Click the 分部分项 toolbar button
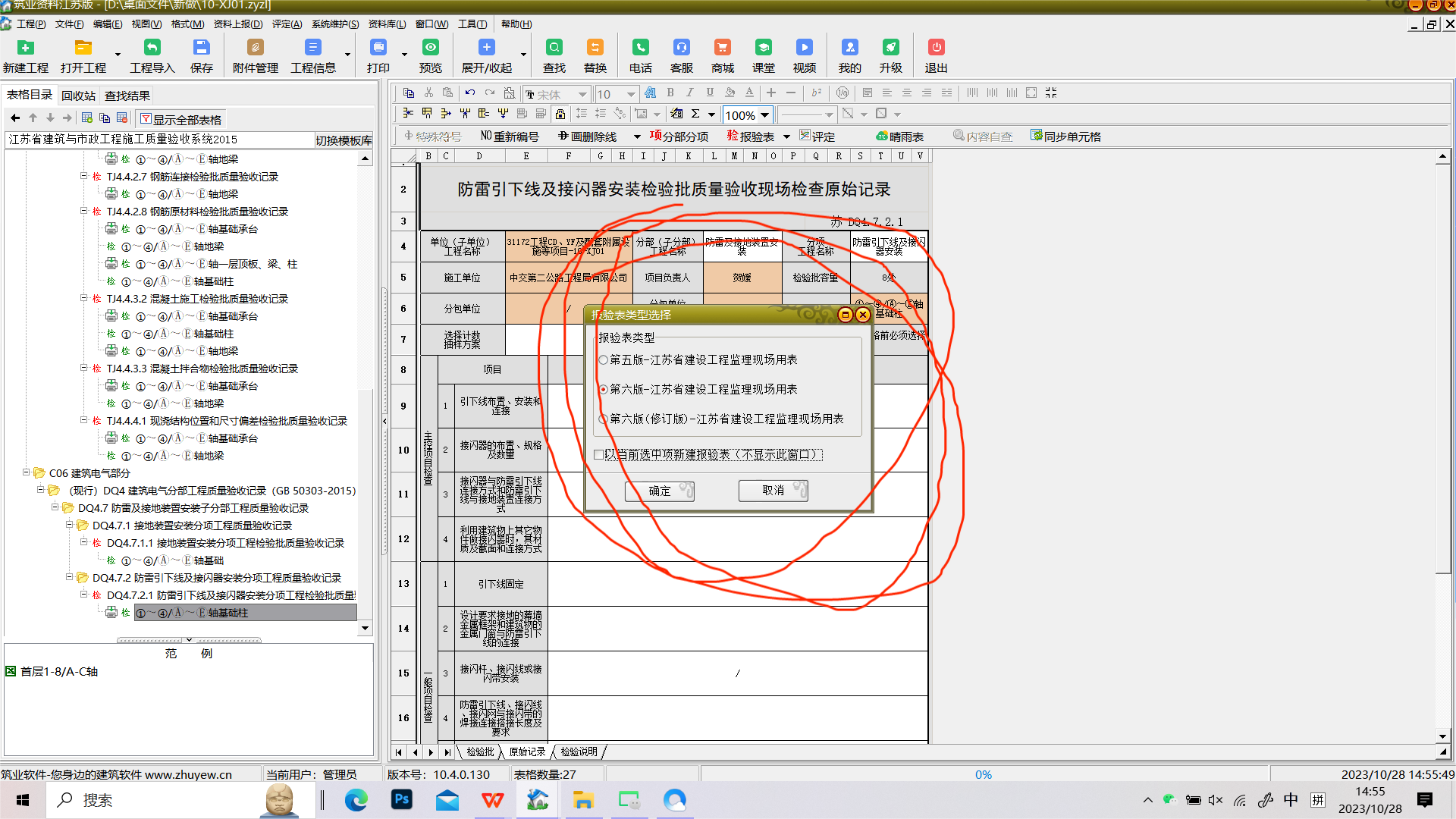1456x819 pixels. [x=679, y=136]
